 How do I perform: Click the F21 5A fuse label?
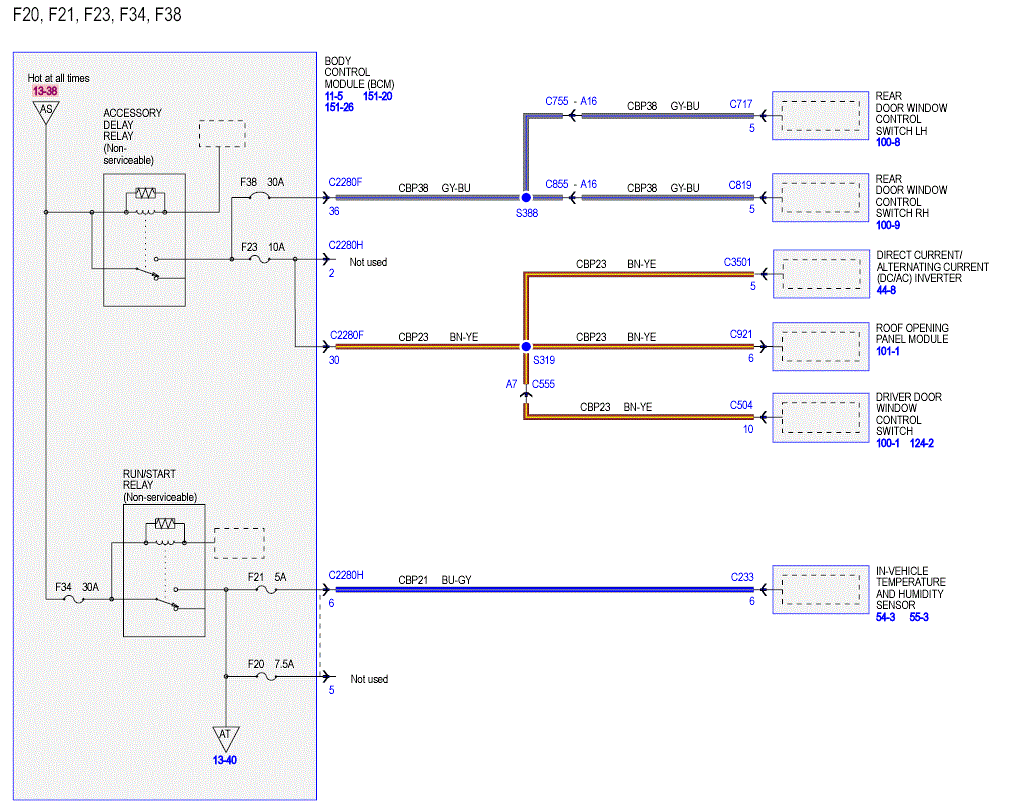coord(267,577)
